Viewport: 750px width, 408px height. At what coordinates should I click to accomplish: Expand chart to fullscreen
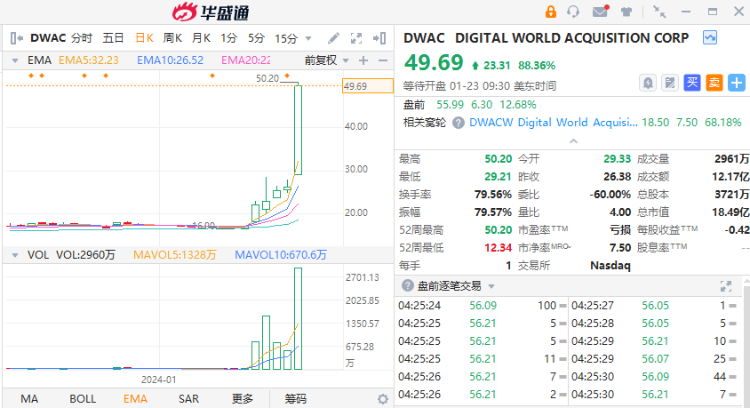coord(356,38)
